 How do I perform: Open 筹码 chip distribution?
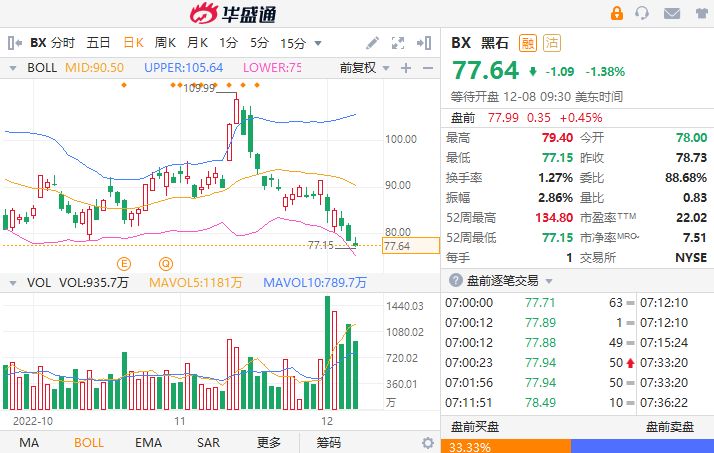click(x=328, y=443)
